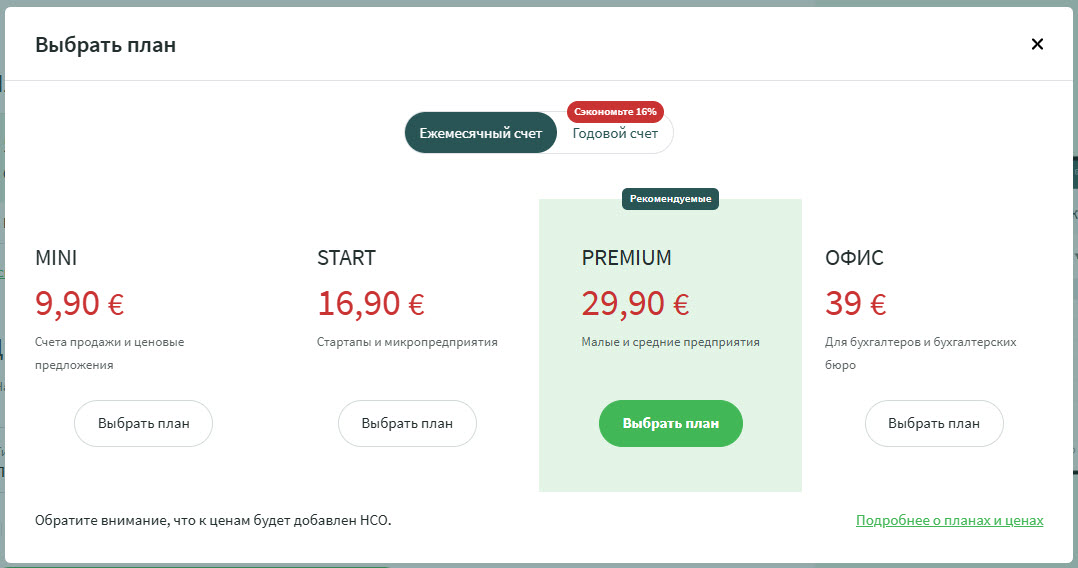Choose the ОФИС plan with its Выбрать план button
Image resolution: width=1078 pixels, height=568 pixels.
(x=934, y=423)
